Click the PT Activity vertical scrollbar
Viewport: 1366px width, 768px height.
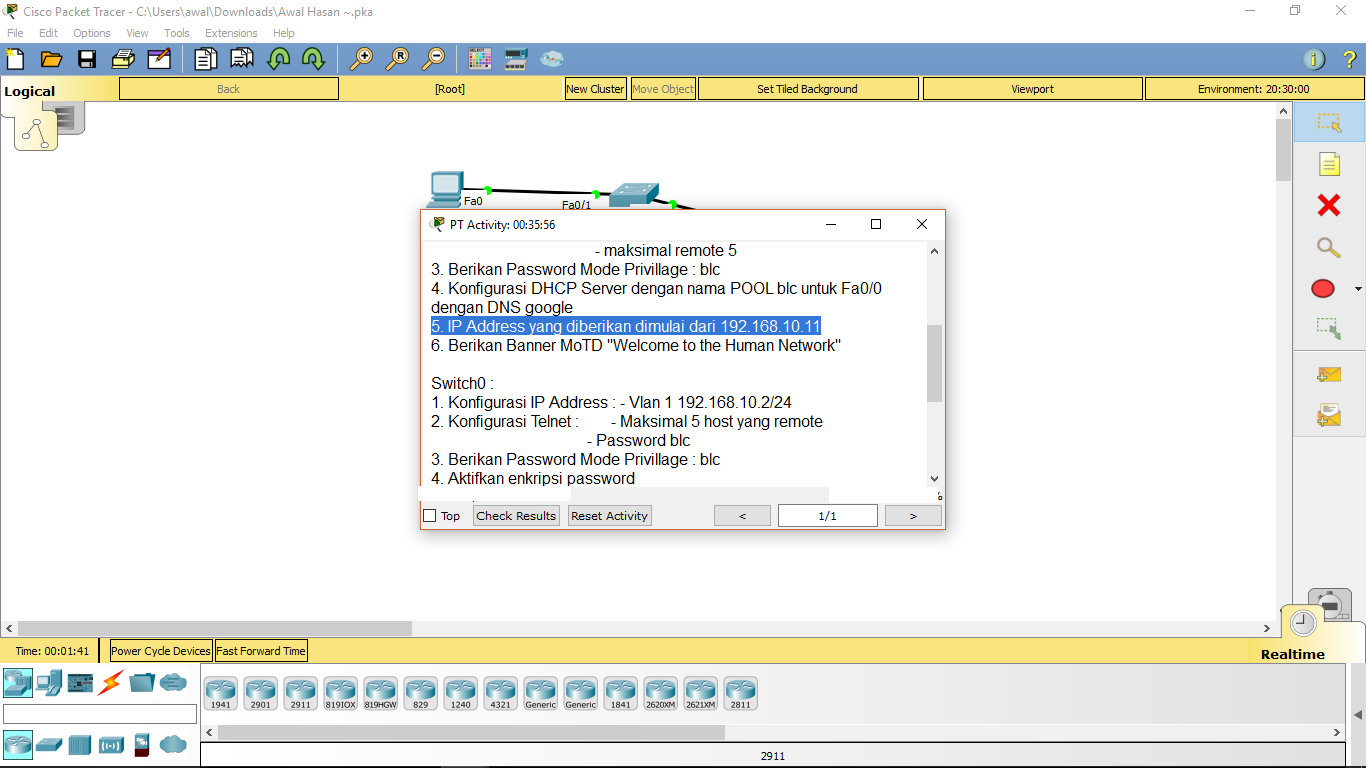coord(935,364)
